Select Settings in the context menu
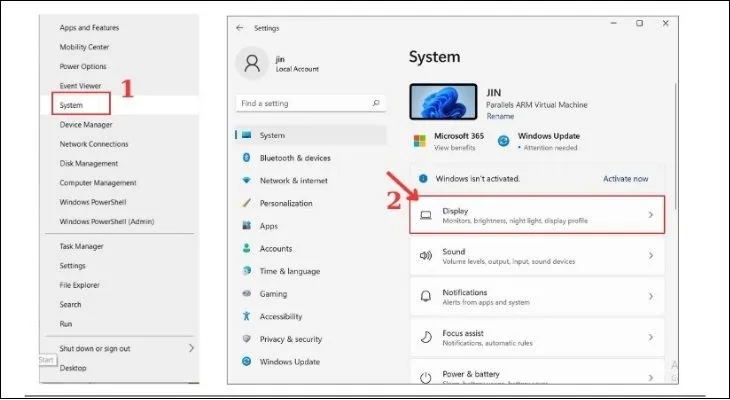The image size is (730, 400). pyautogui.click(x=72, y=265)
